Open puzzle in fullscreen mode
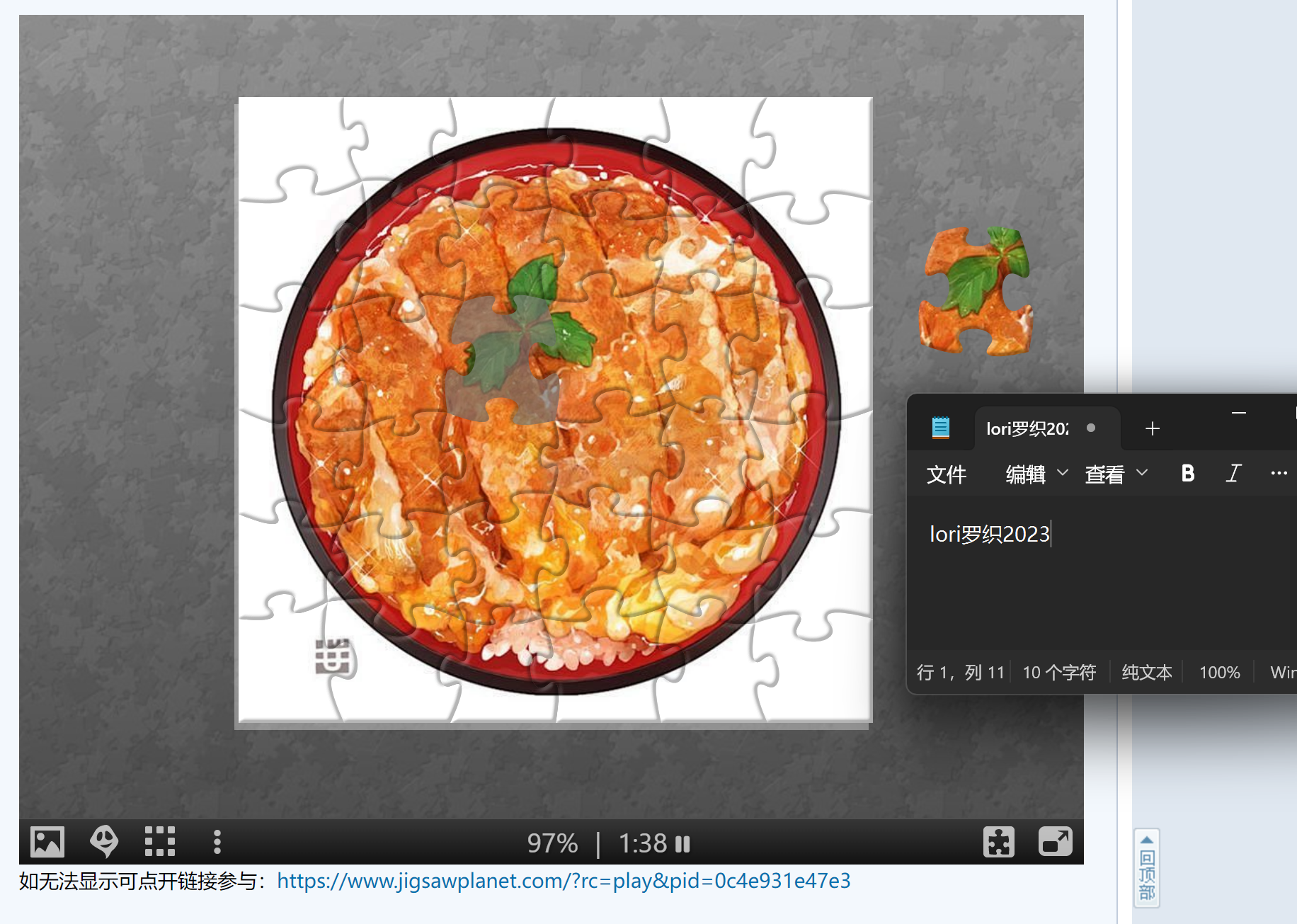 point(1056,842)
